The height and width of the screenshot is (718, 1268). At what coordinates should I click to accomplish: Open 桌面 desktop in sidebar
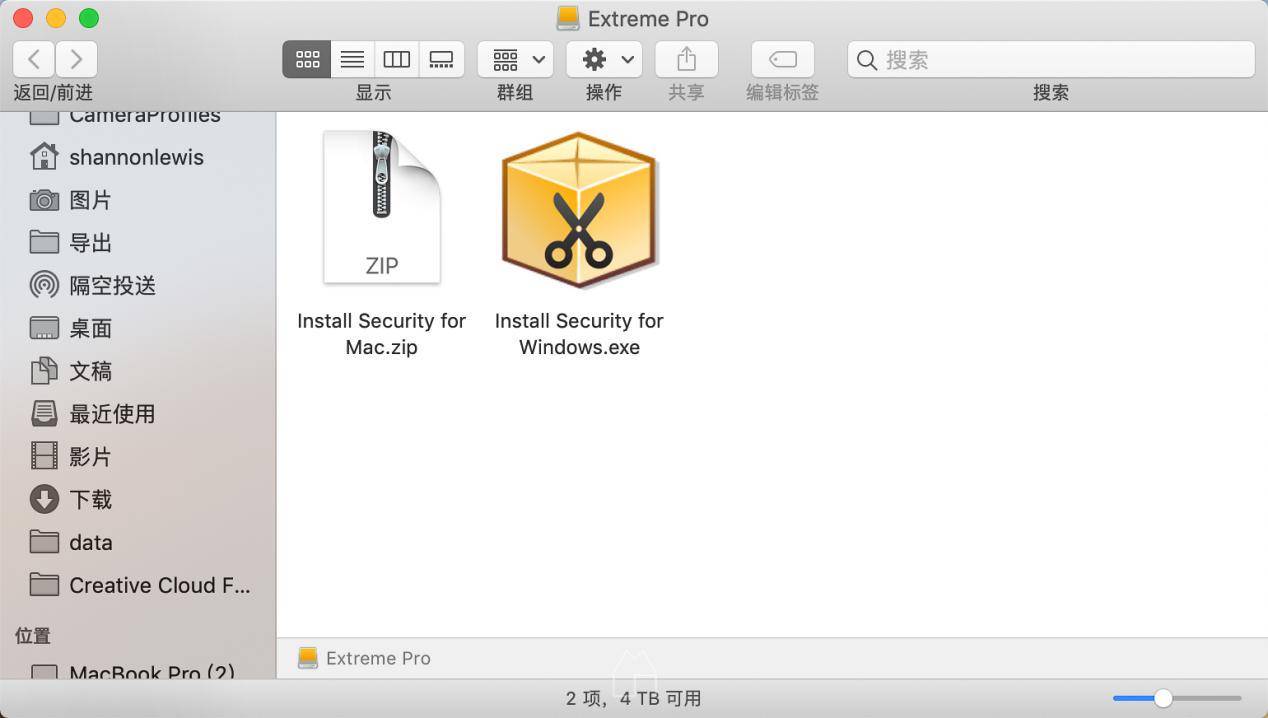point(137,328)
